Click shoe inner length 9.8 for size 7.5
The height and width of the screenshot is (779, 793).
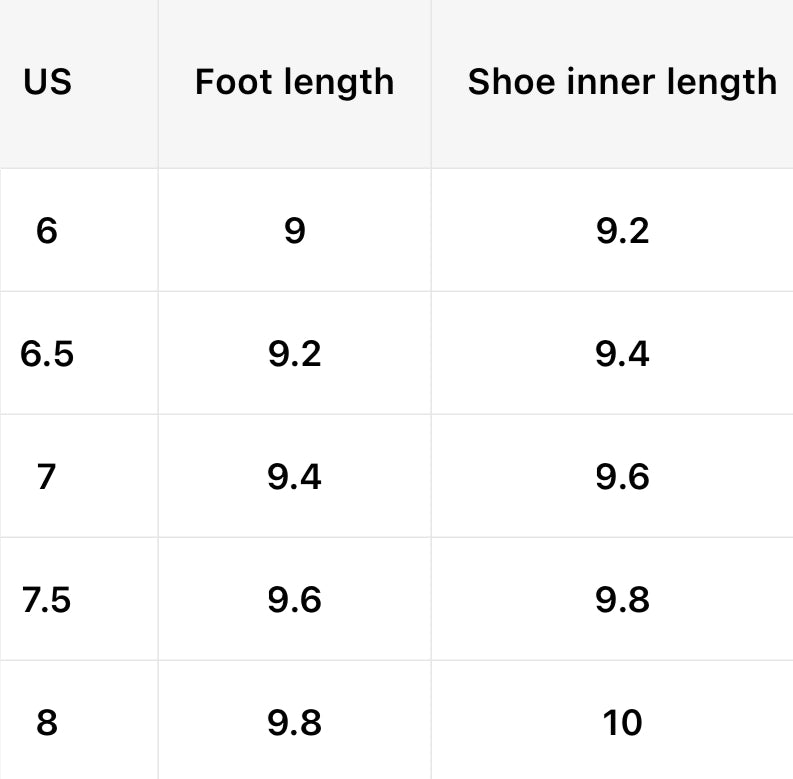(x=622, y=600)
